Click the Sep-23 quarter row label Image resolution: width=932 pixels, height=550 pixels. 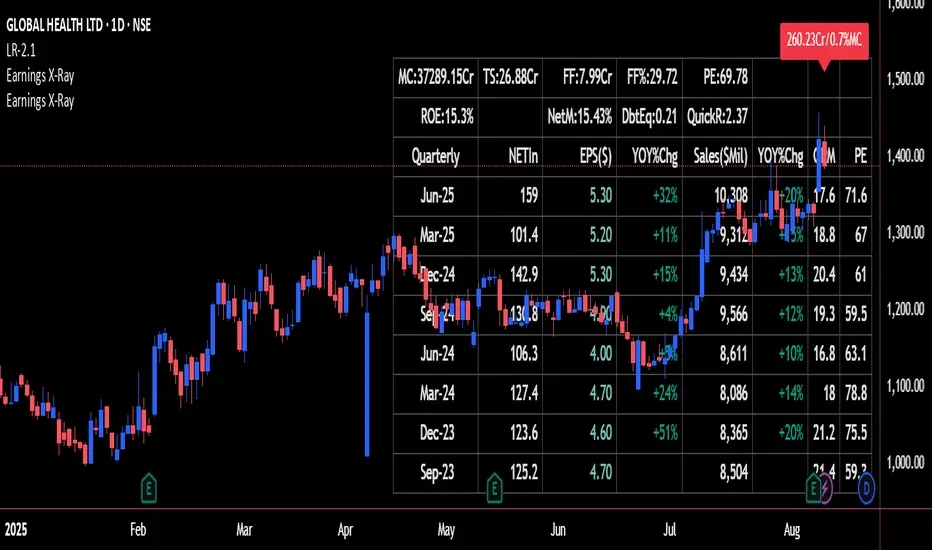point(437,472)
